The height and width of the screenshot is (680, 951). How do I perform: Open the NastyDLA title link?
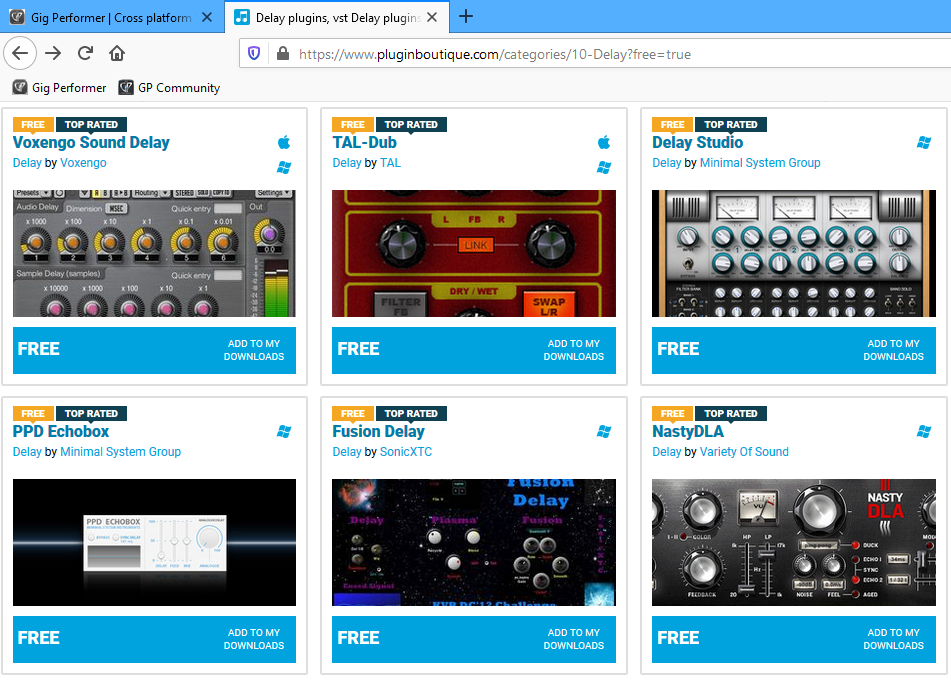pos(688,431)
